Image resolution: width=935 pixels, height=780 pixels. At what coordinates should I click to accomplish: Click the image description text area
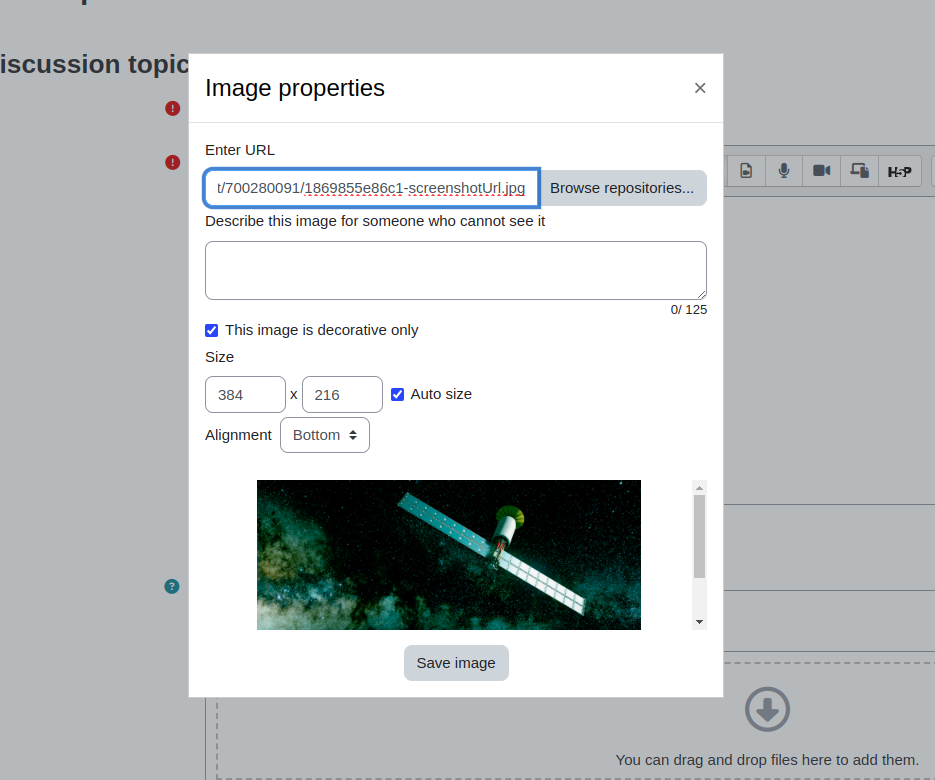click(456, 270)
